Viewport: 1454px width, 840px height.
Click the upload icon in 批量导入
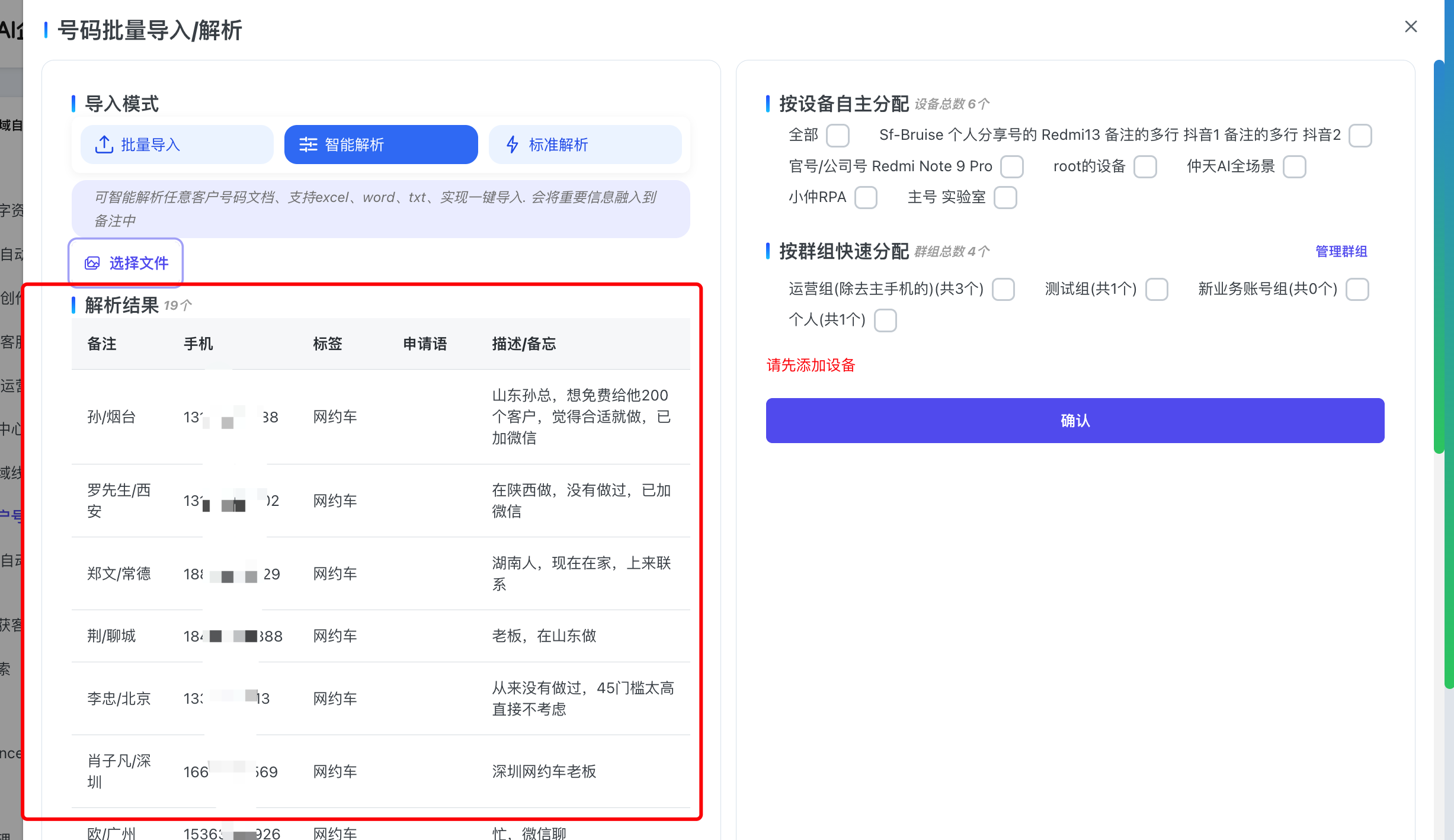click(x=104, y=145)
